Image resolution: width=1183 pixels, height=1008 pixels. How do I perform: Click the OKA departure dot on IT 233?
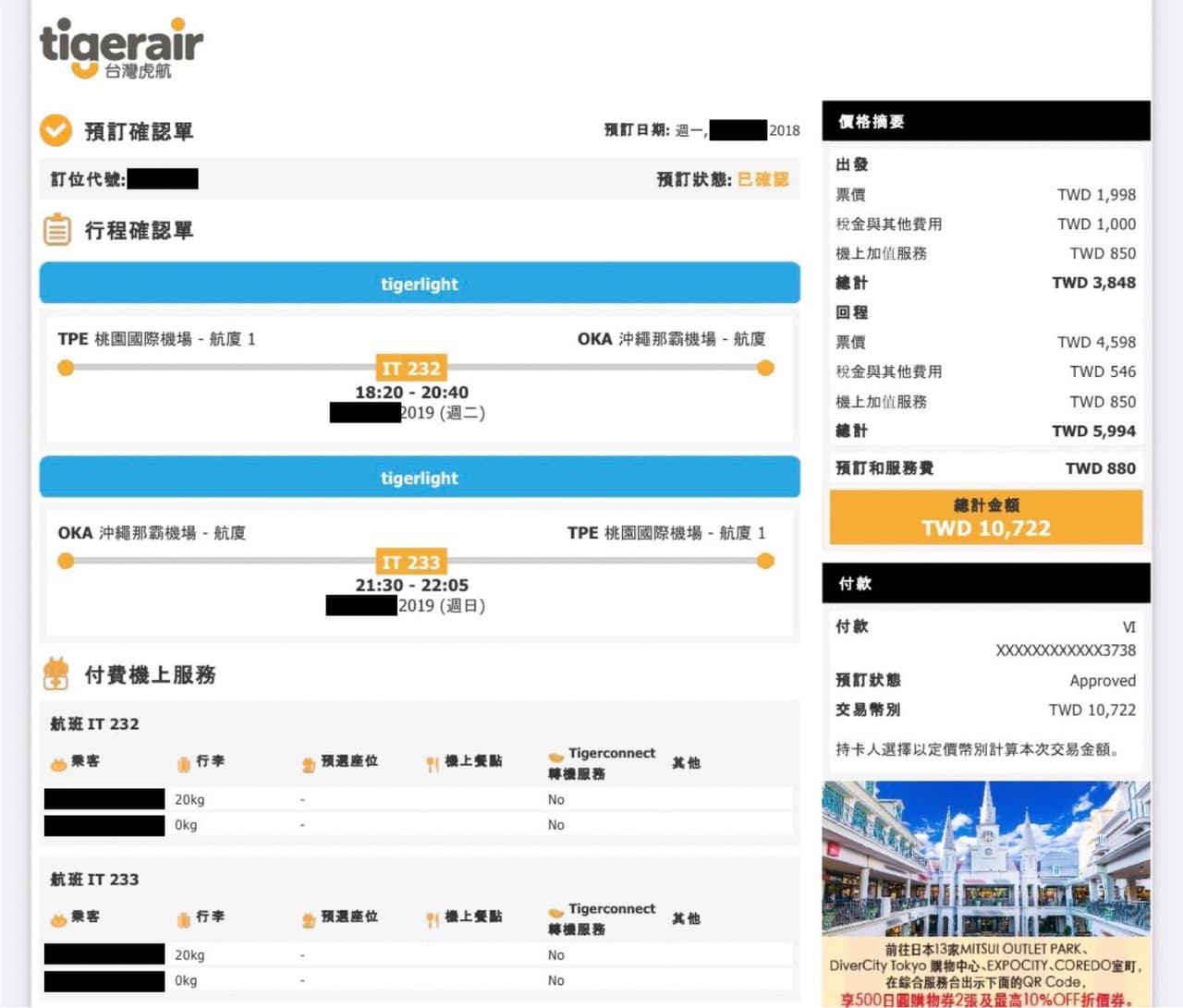point(66,561)
